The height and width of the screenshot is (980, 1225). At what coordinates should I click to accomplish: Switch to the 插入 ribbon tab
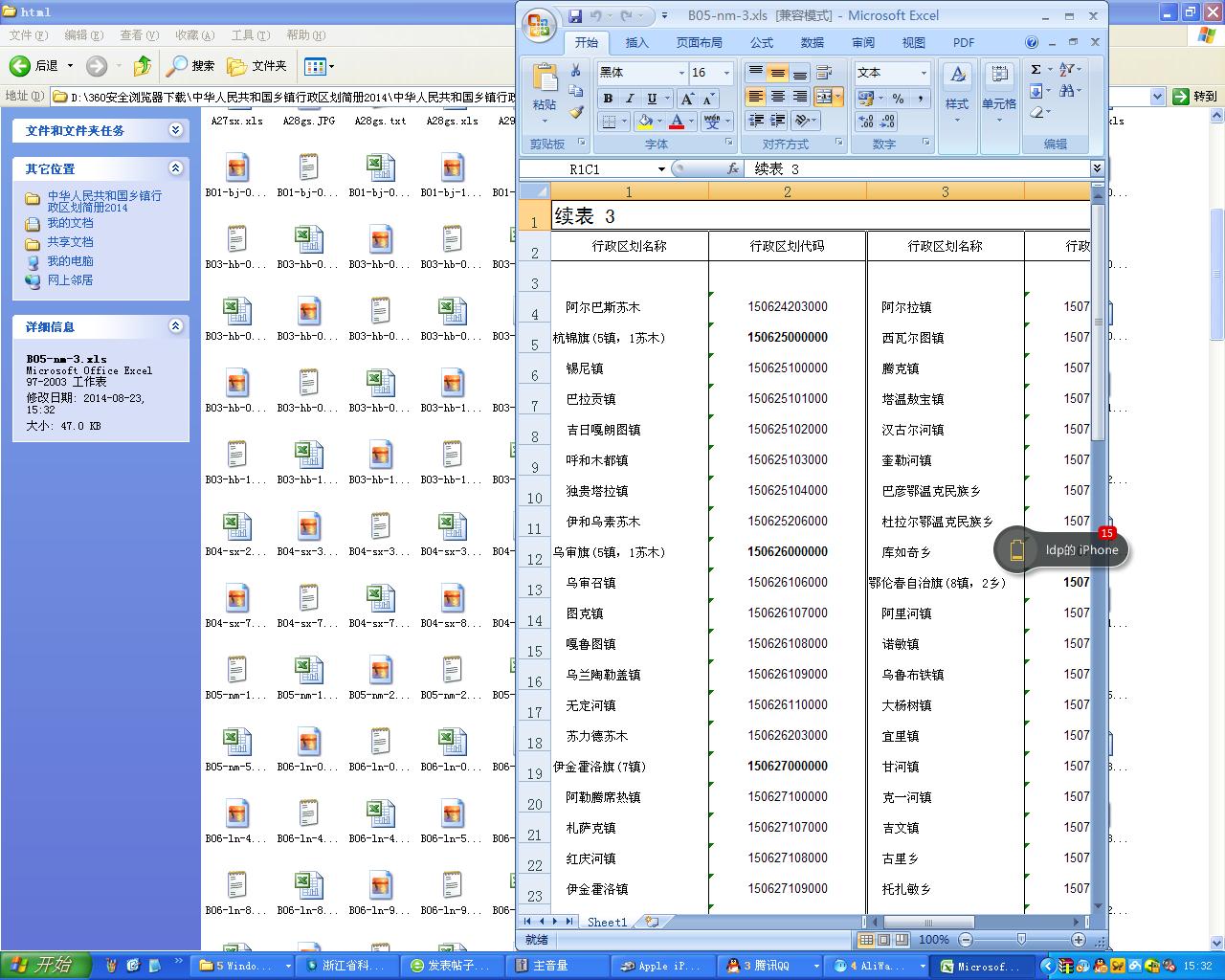[x=636, y=42]
